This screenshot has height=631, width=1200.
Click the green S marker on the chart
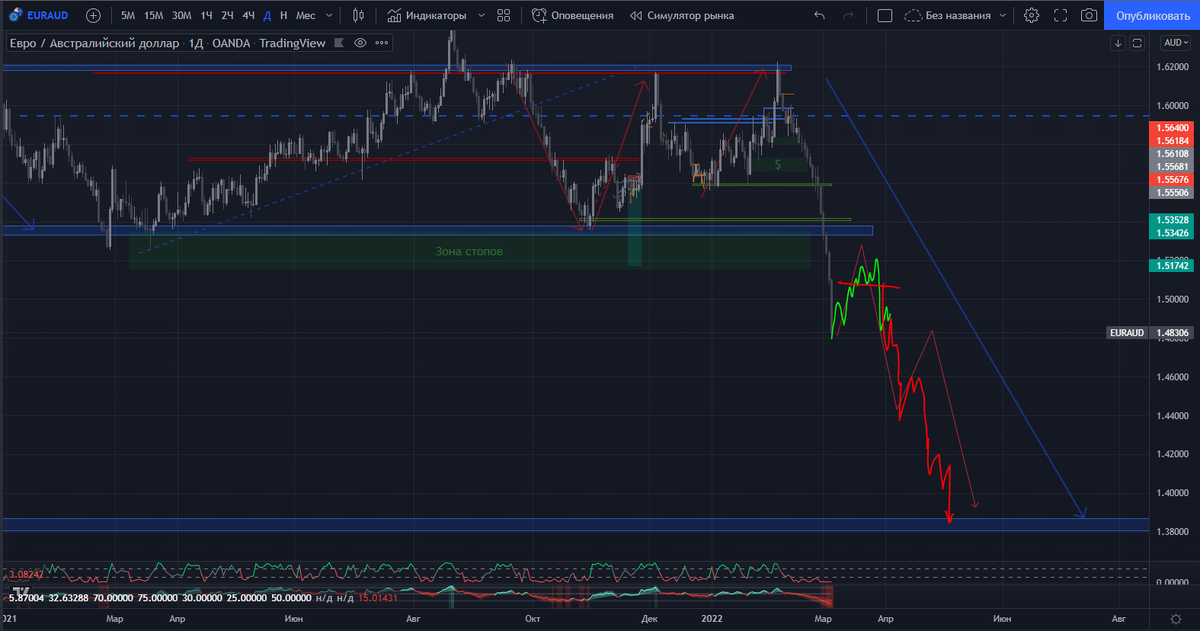pos(777,163)
